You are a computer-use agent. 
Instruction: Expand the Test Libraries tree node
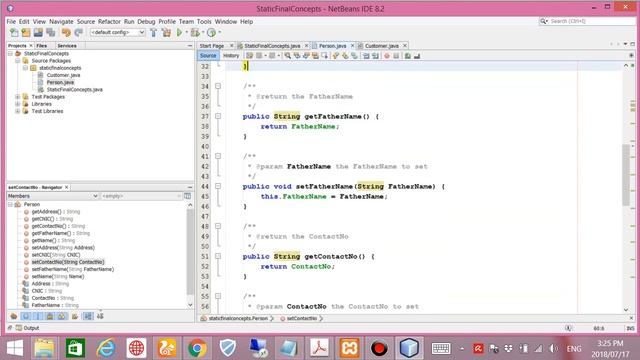coord(18,111)
